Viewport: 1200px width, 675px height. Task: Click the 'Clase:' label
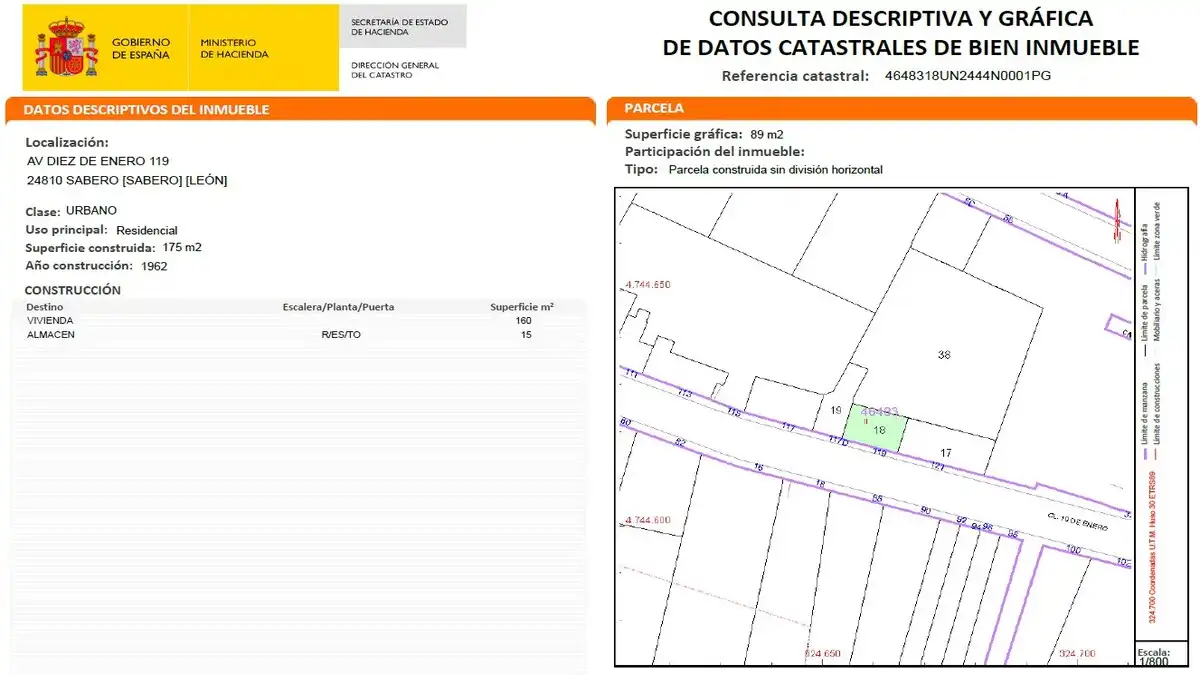point(43,211)
